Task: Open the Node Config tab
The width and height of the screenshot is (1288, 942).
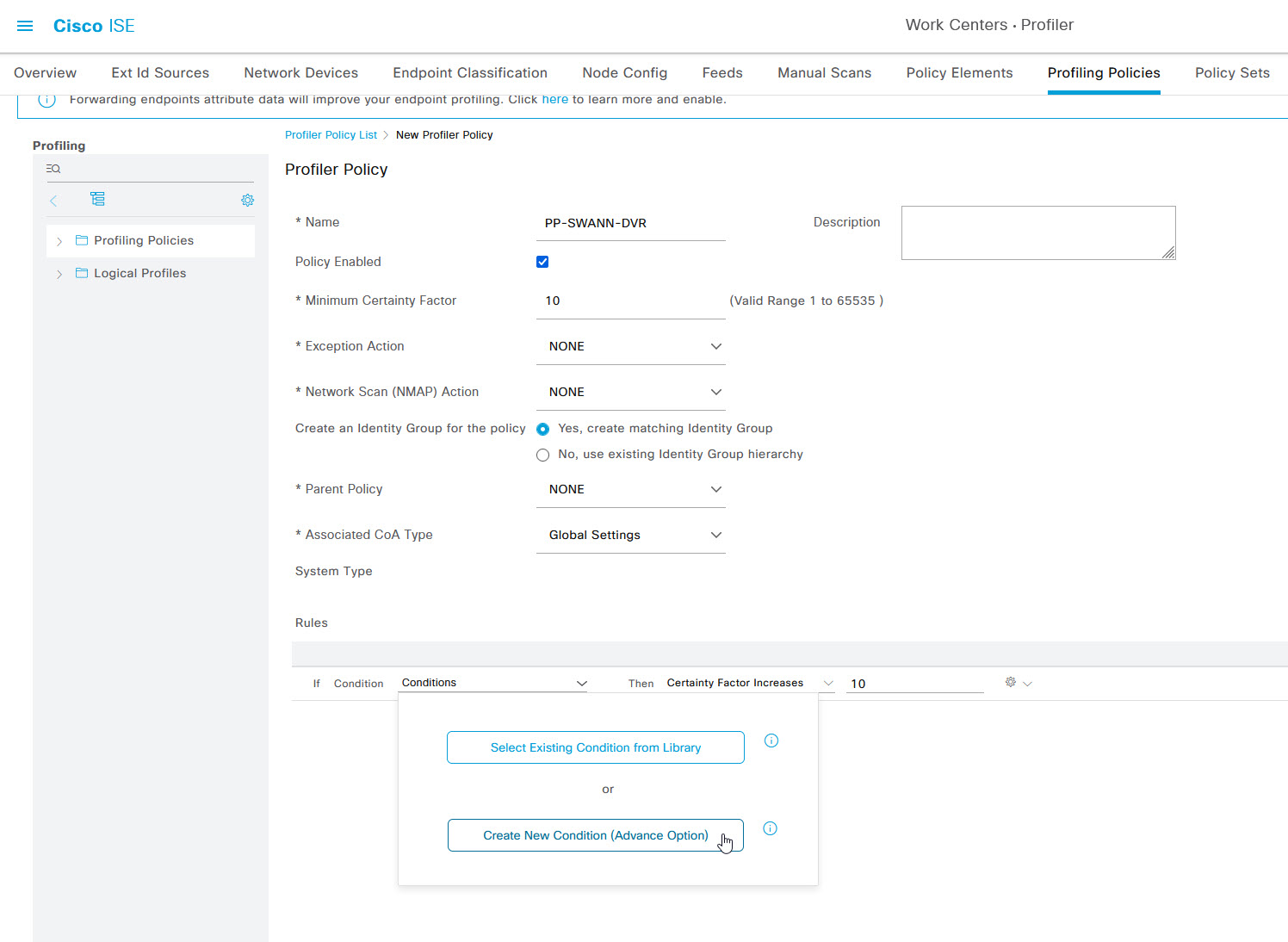Action: [x=624, y=73]
